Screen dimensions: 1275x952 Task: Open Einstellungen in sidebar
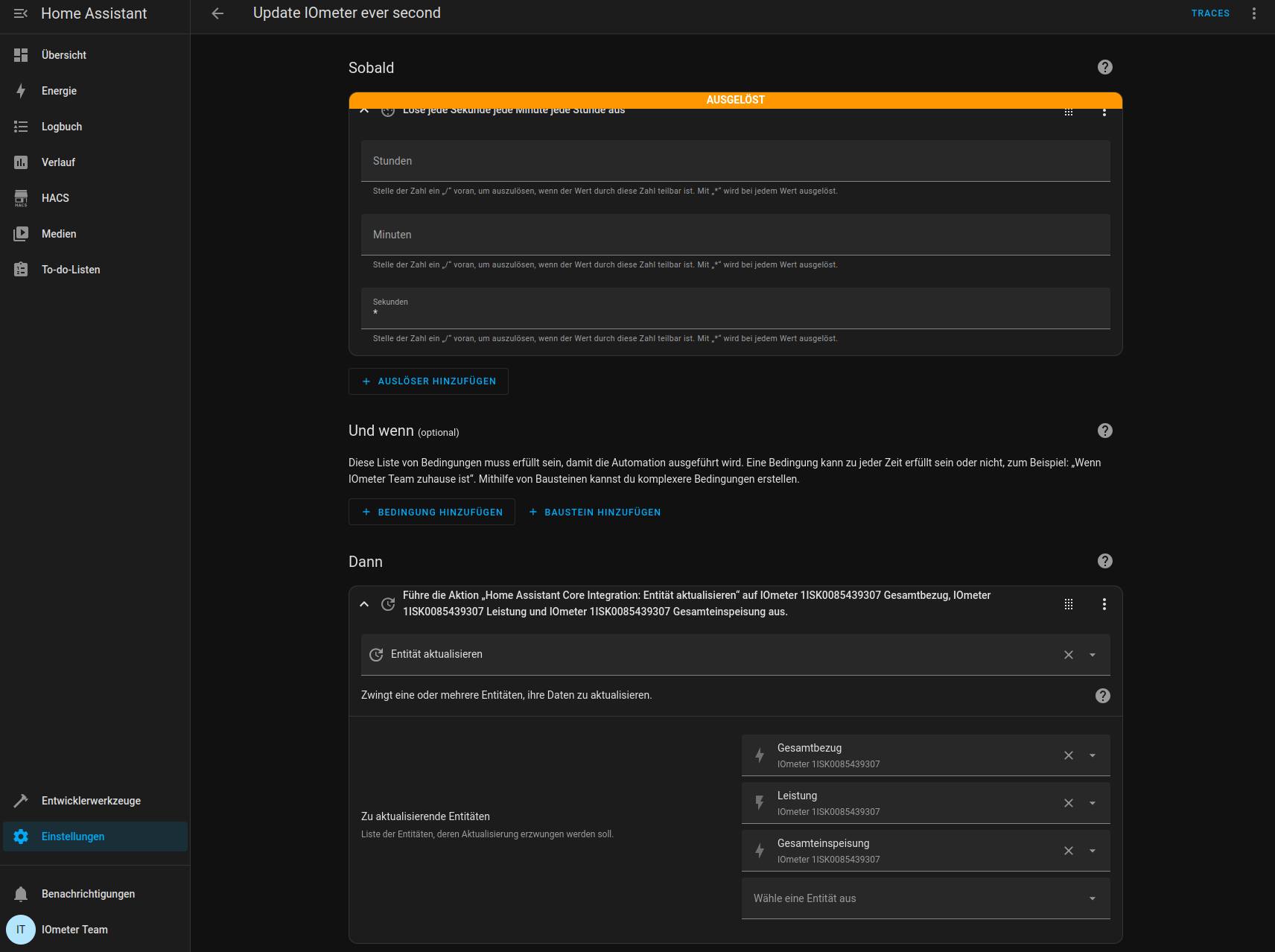point(95,837)
